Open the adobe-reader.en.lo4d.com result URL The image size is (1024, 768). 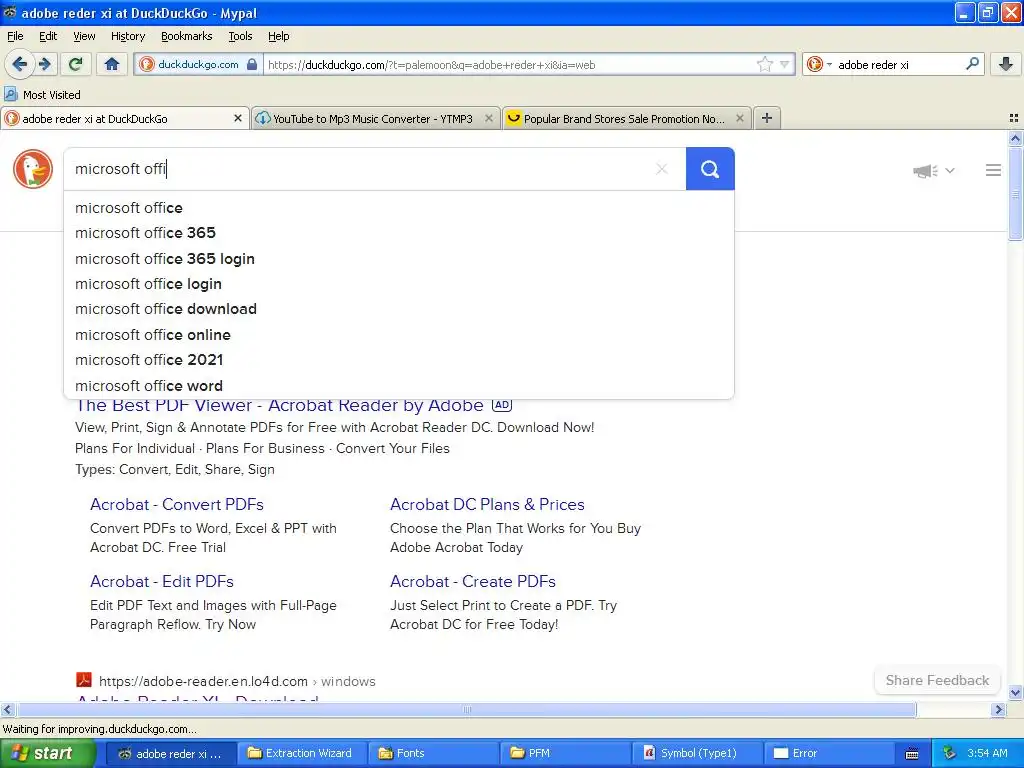pos(237,681)
